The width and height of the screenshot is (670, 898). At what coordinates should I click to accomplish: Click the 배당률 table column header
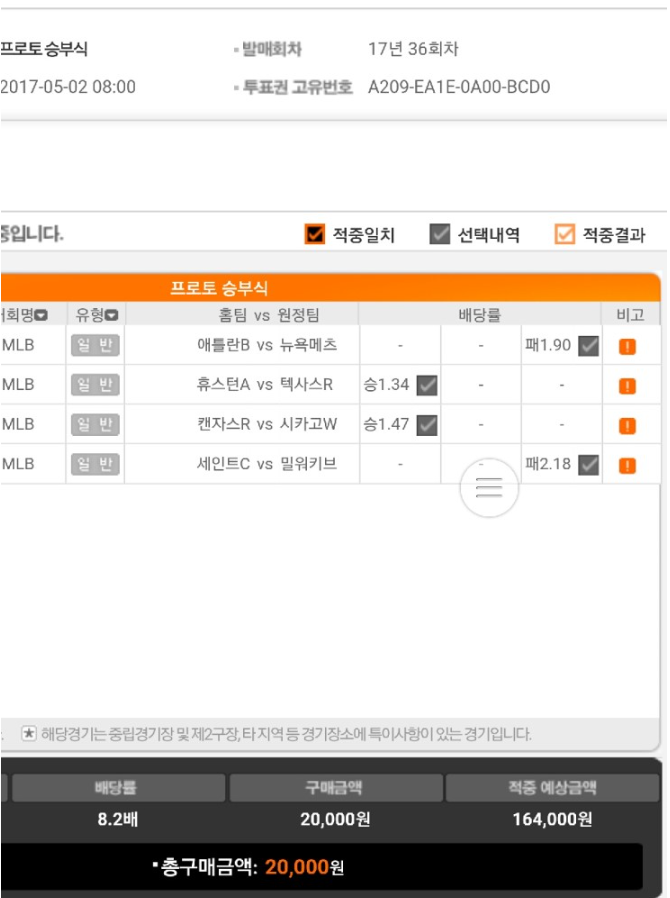click(479, 314)
